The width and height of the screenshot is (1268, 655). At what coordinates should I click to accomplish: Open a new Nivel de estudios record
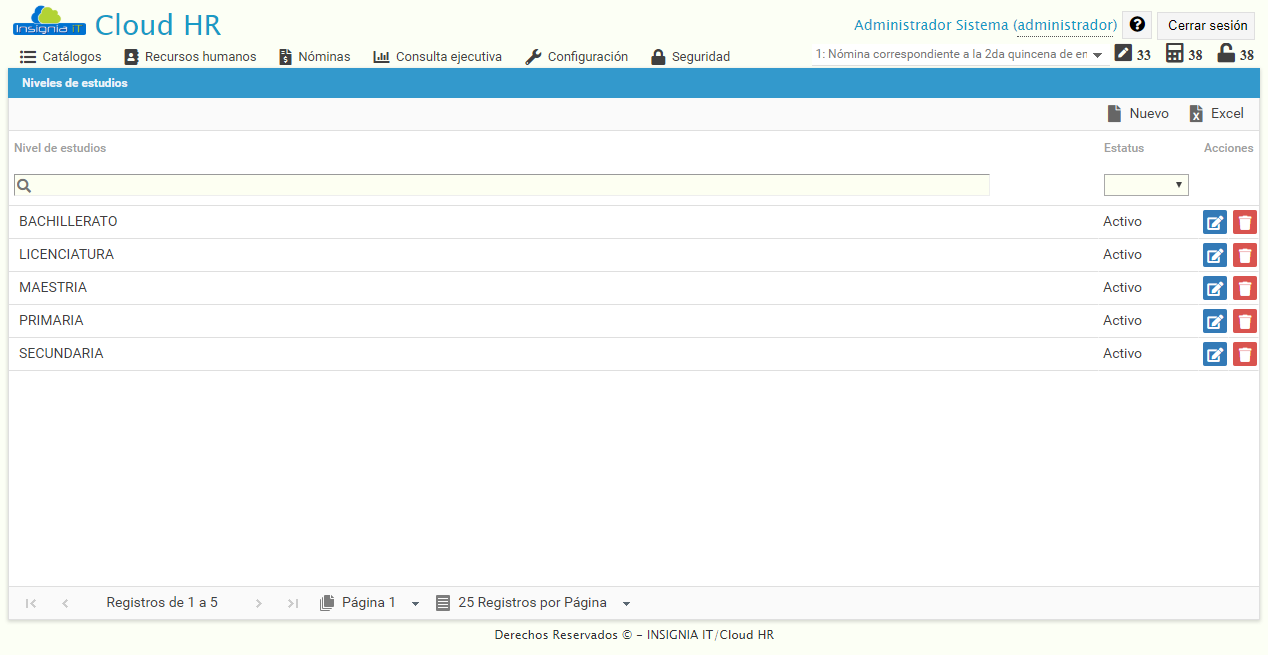(x=1139, y=113)
